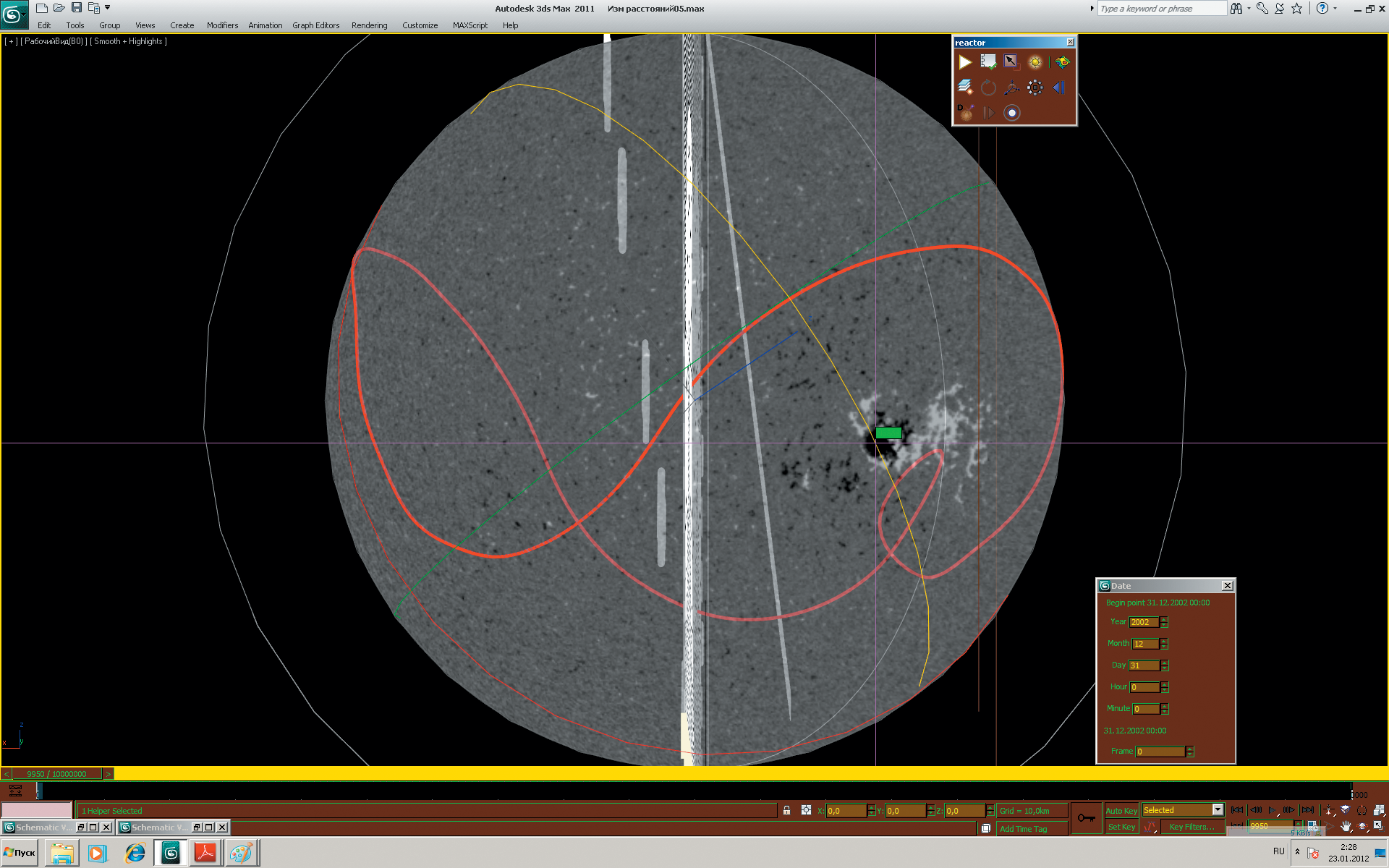Viewport: 1389px width, 868px height.
Task: Toggle absolute transform type-in mode icon
Action: pos(806,810)
